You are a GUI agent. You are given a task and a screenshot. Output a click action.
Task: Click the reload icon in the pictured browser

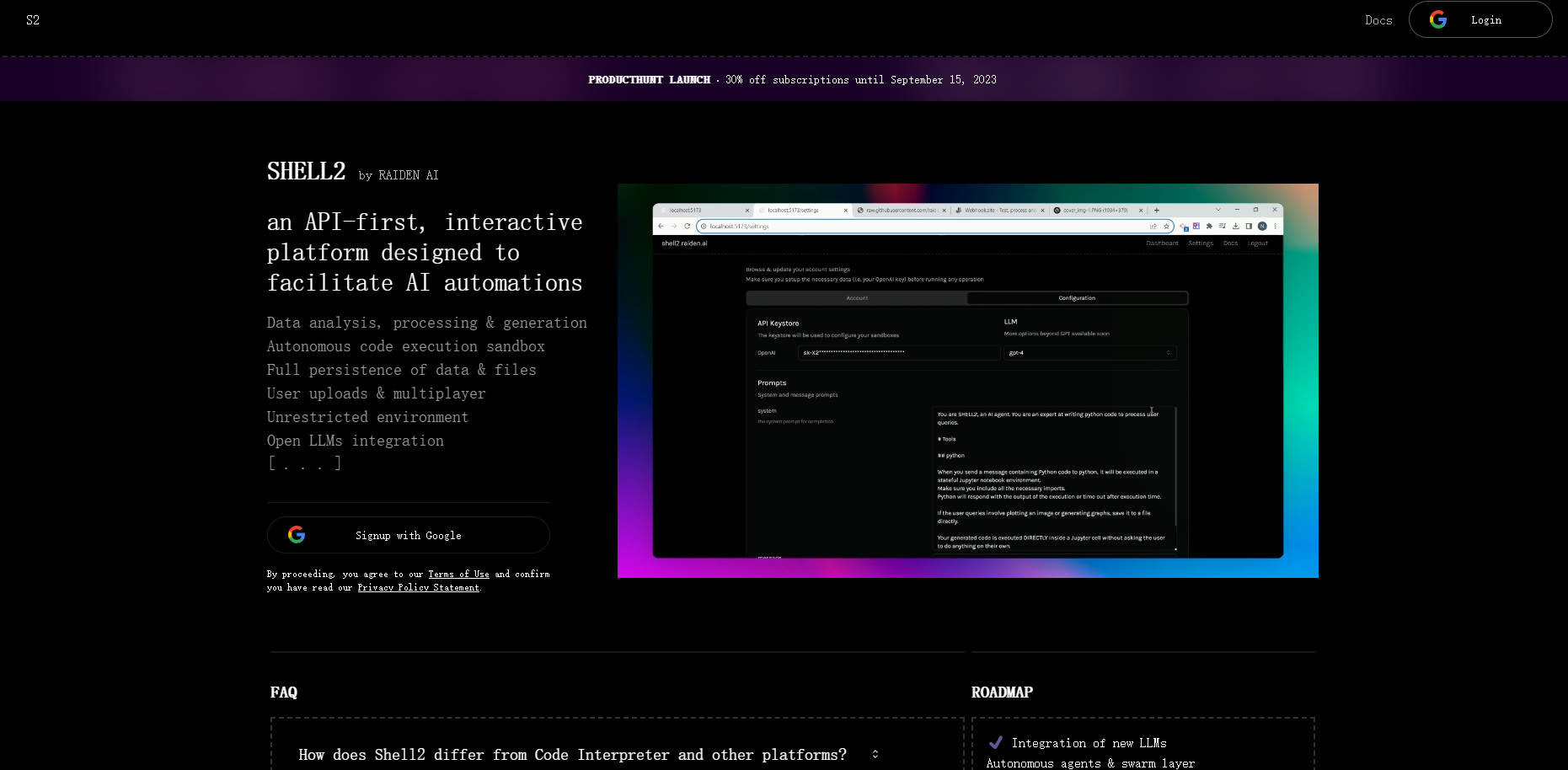click(x=688, y=226)
